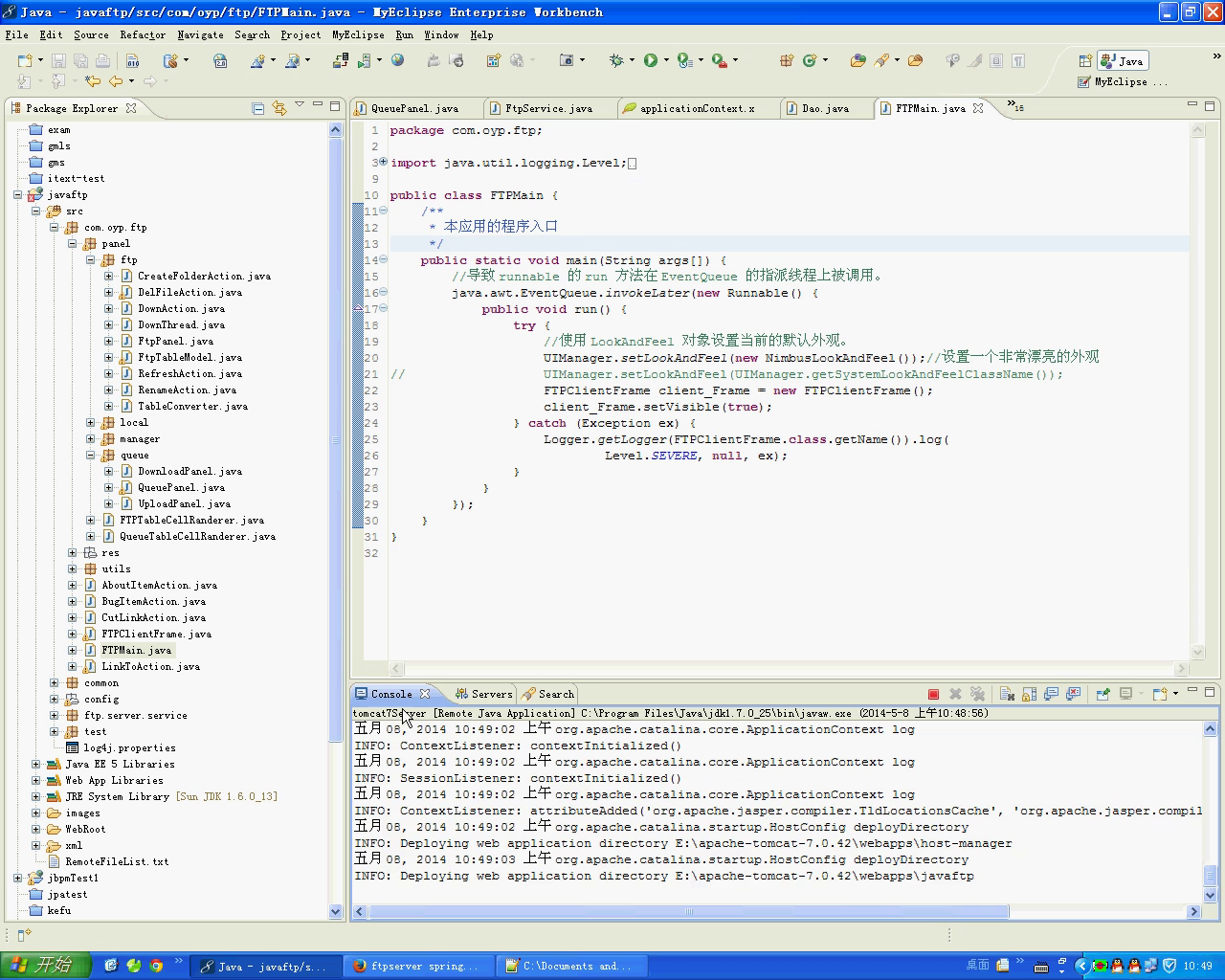Fold the run method at line 17
1225x980 pixels.
coord(383,308)
